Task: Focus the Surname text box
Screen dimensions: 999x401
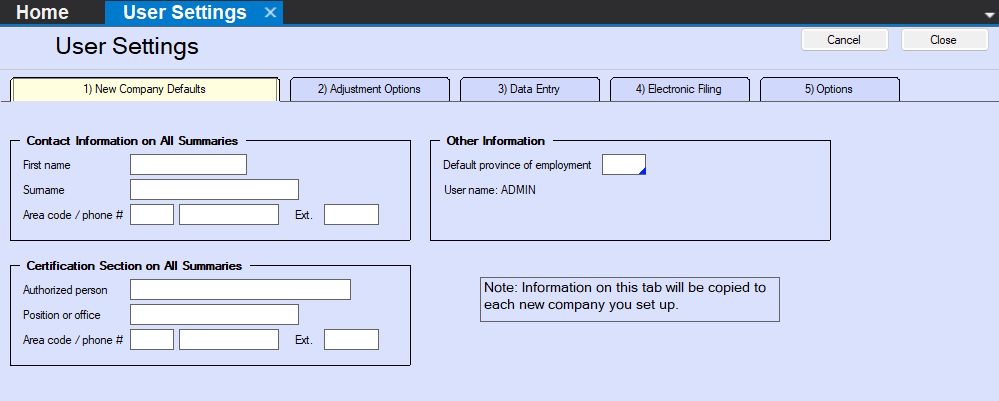Action: [214, 190]
